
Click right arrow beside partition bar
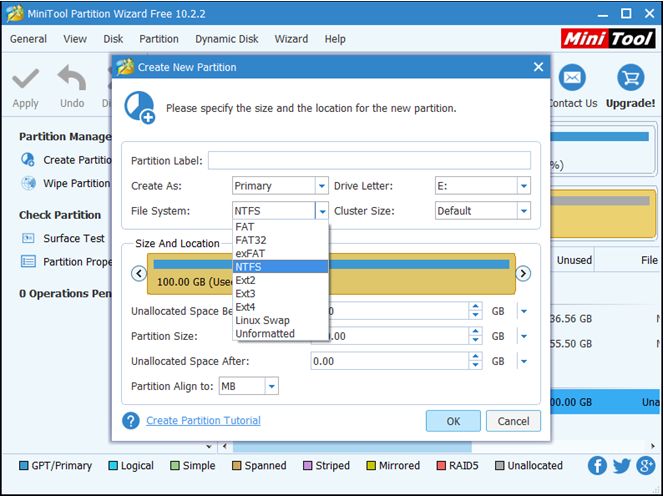click(523, 273)
